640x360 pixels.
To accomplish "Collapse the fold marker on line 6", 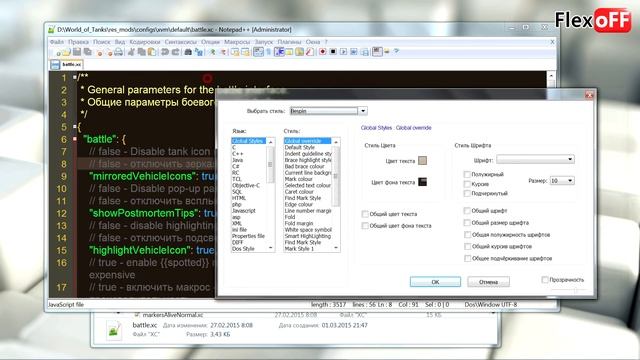I will (x=75, y=139).
